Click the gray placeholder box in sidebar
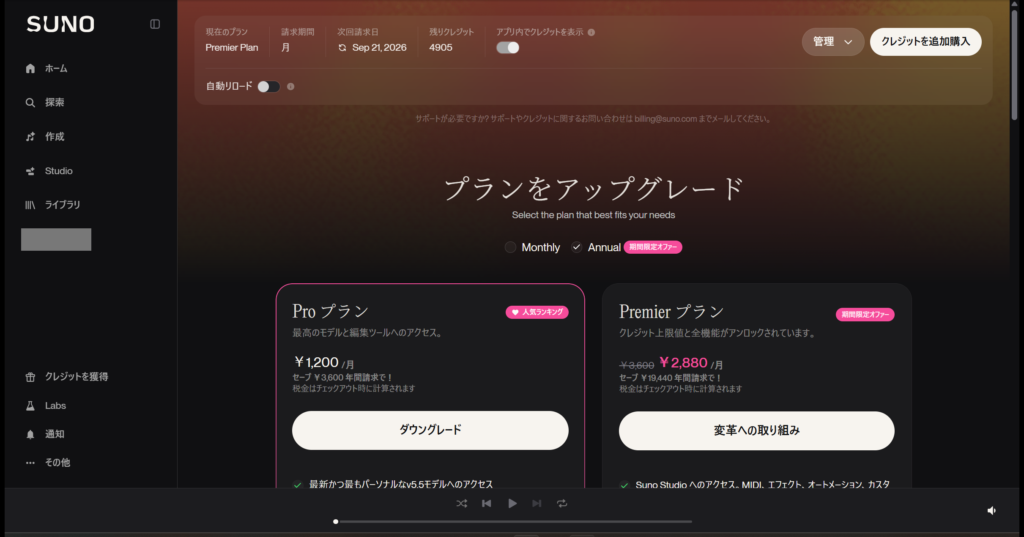This screenshot has width=1024, height=537. pyautogui.click(x=56, y=240)
